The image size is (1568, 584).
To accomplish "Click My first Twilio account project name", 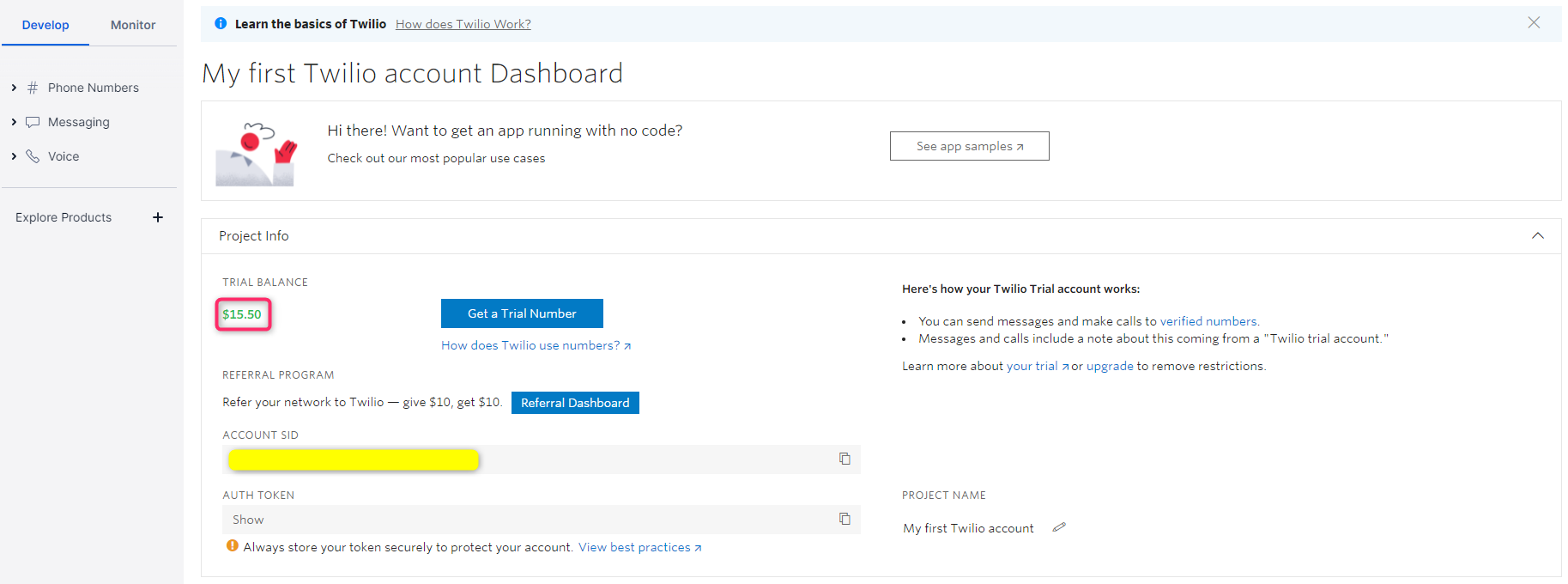I will click(968, 528).
